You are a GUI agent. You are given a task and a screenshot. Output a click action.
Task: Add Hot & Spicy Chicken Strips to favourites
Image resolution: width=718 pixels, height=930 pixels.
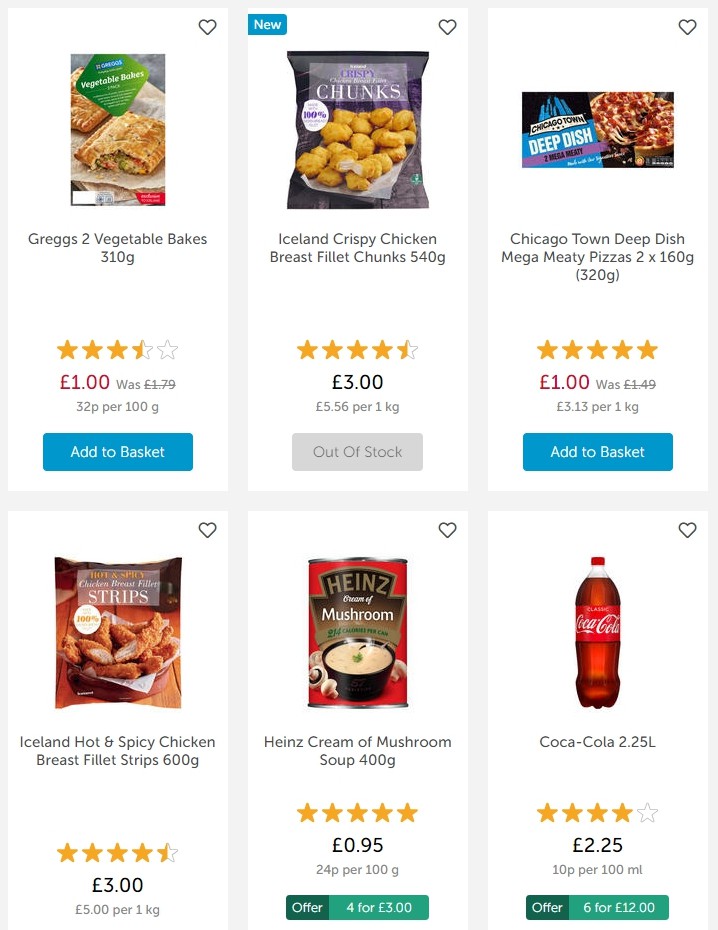[x=207, y=530]
